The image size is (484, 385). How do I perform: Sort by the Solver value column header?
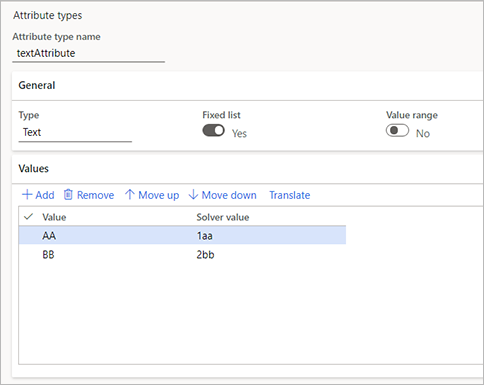pyautogui.click(x=223, y=217)
